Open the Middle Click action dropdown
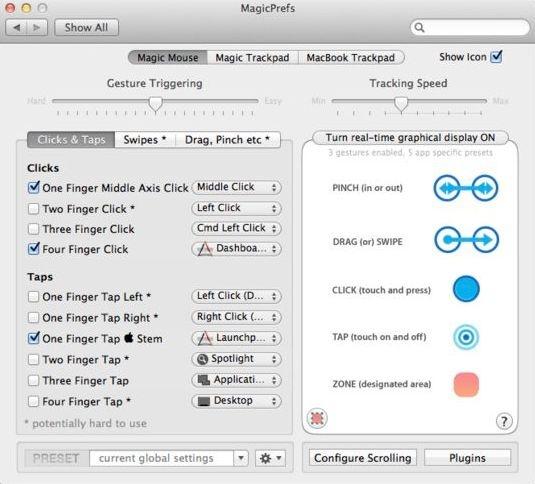Image resolution: width=535 pixels, height=484 pixels. [x=236, y=187]
